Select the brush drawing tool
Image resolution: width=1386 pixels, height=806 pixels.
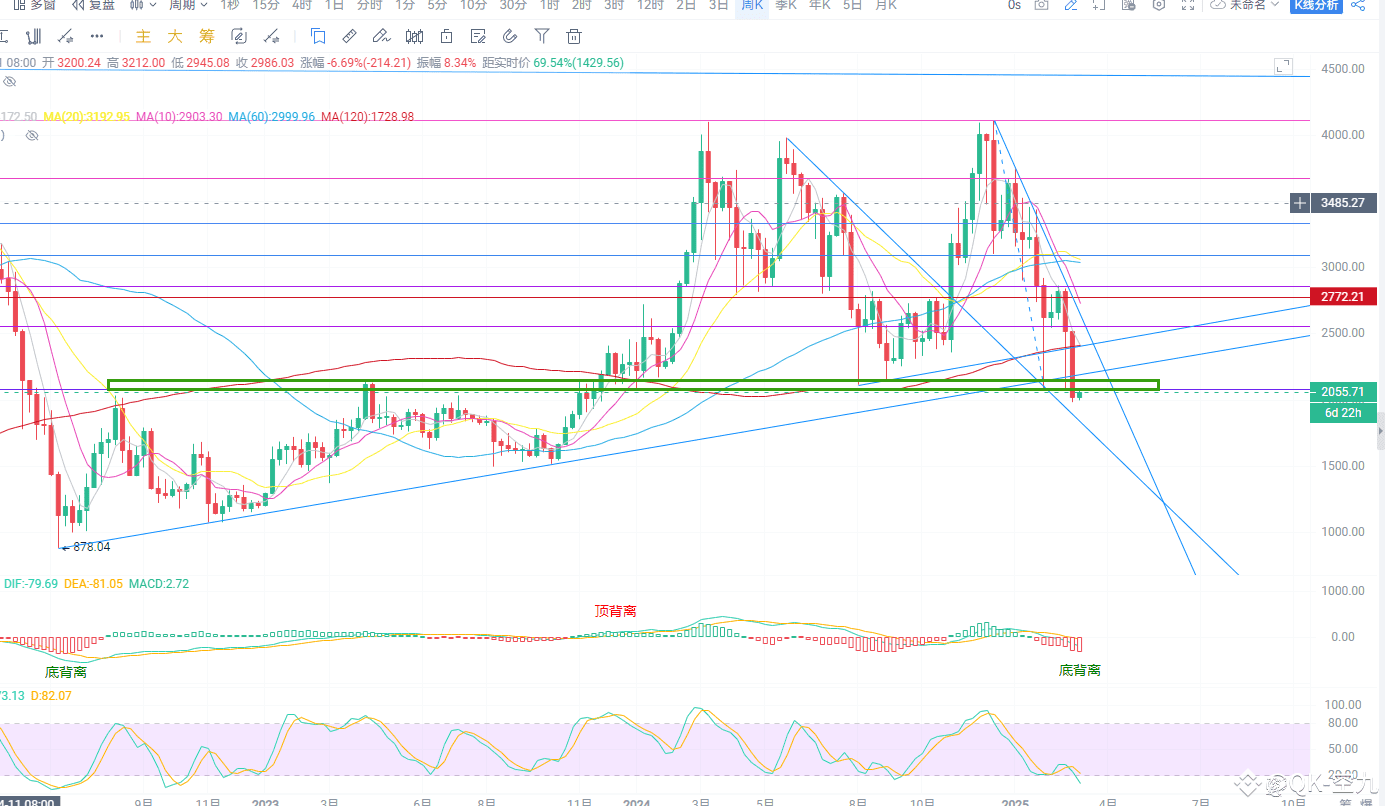(x=381, y=36)
